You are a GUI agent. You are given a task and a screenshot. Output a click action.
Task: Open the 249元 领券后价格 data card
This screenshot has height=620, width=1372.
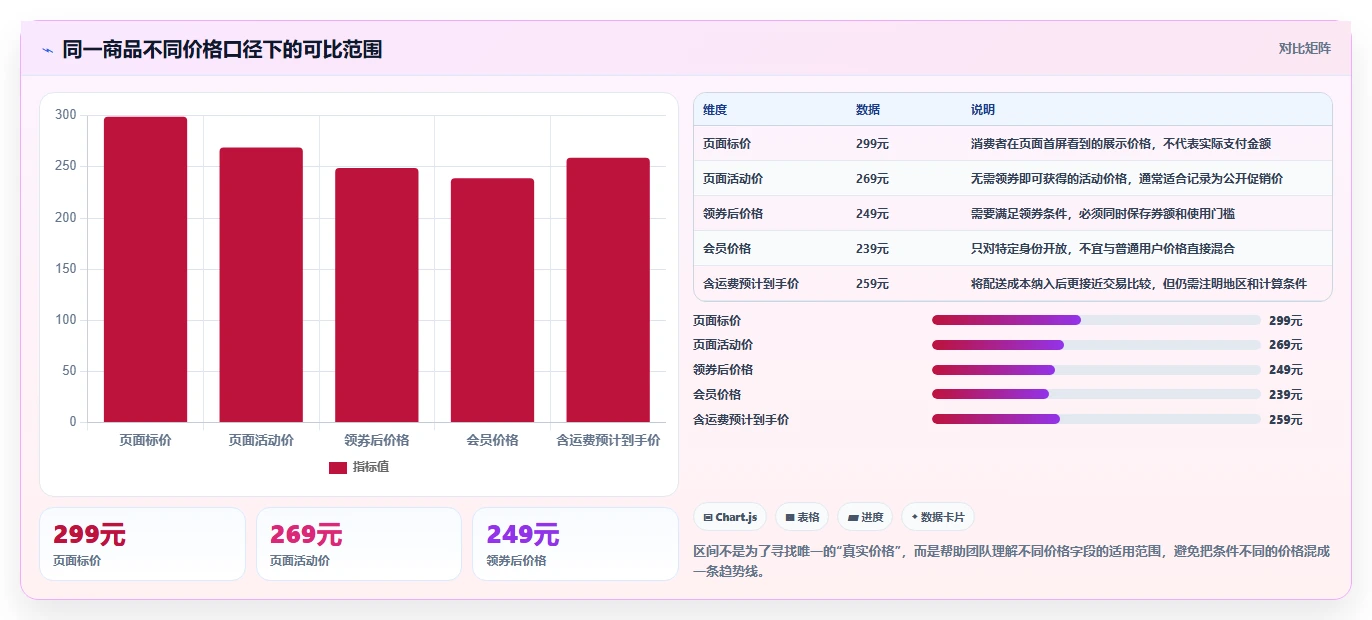(x=575, y=544)
